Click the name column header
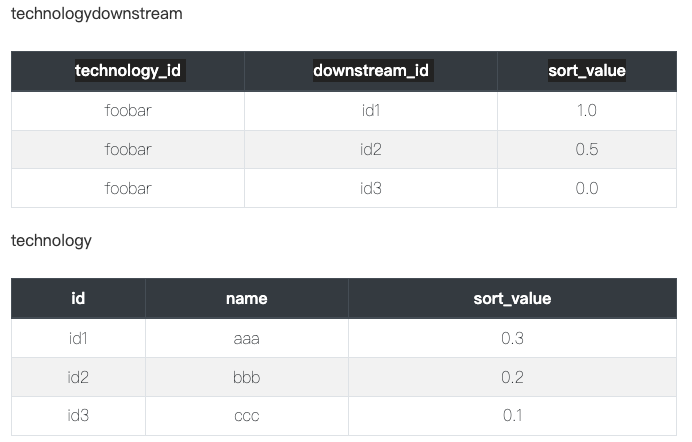This screenshot has width=692, height=442. 246,298
